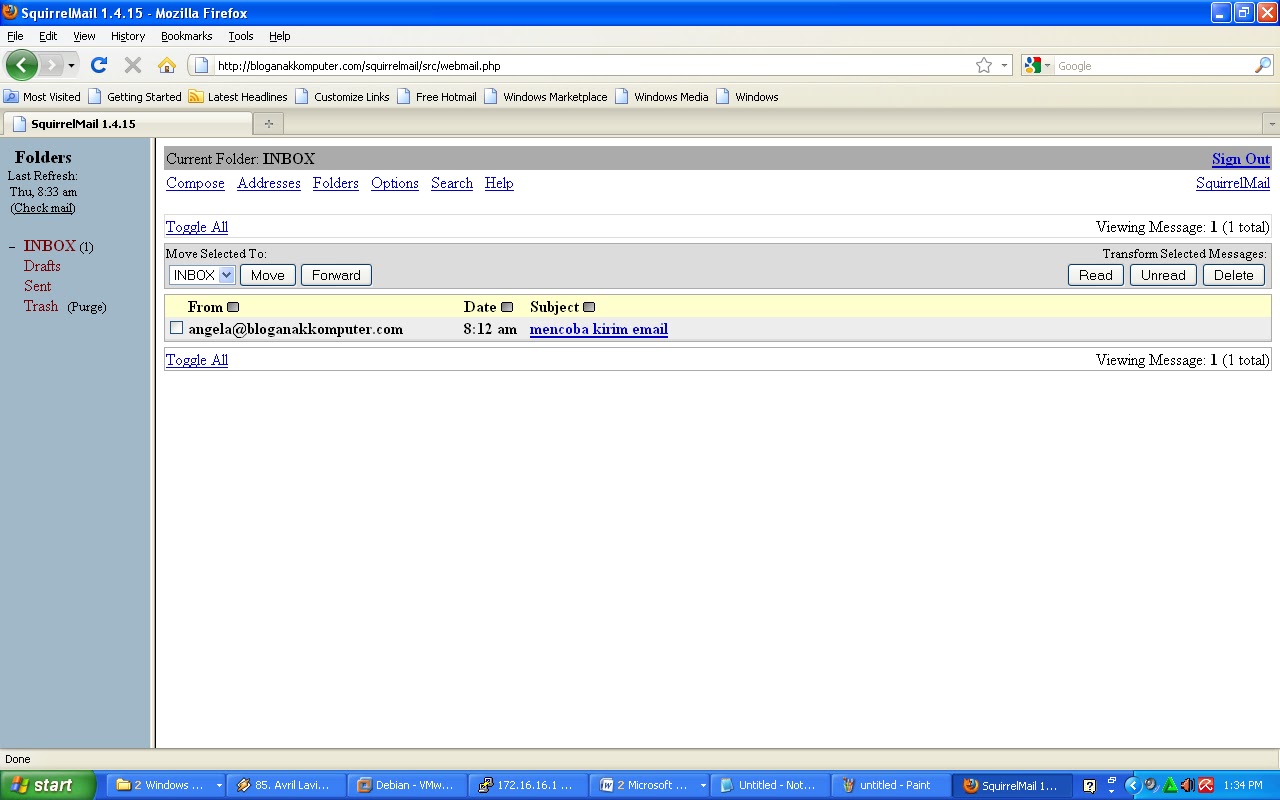
Task: Click the Firefox forward arrow button
Action: pos(52,65)
